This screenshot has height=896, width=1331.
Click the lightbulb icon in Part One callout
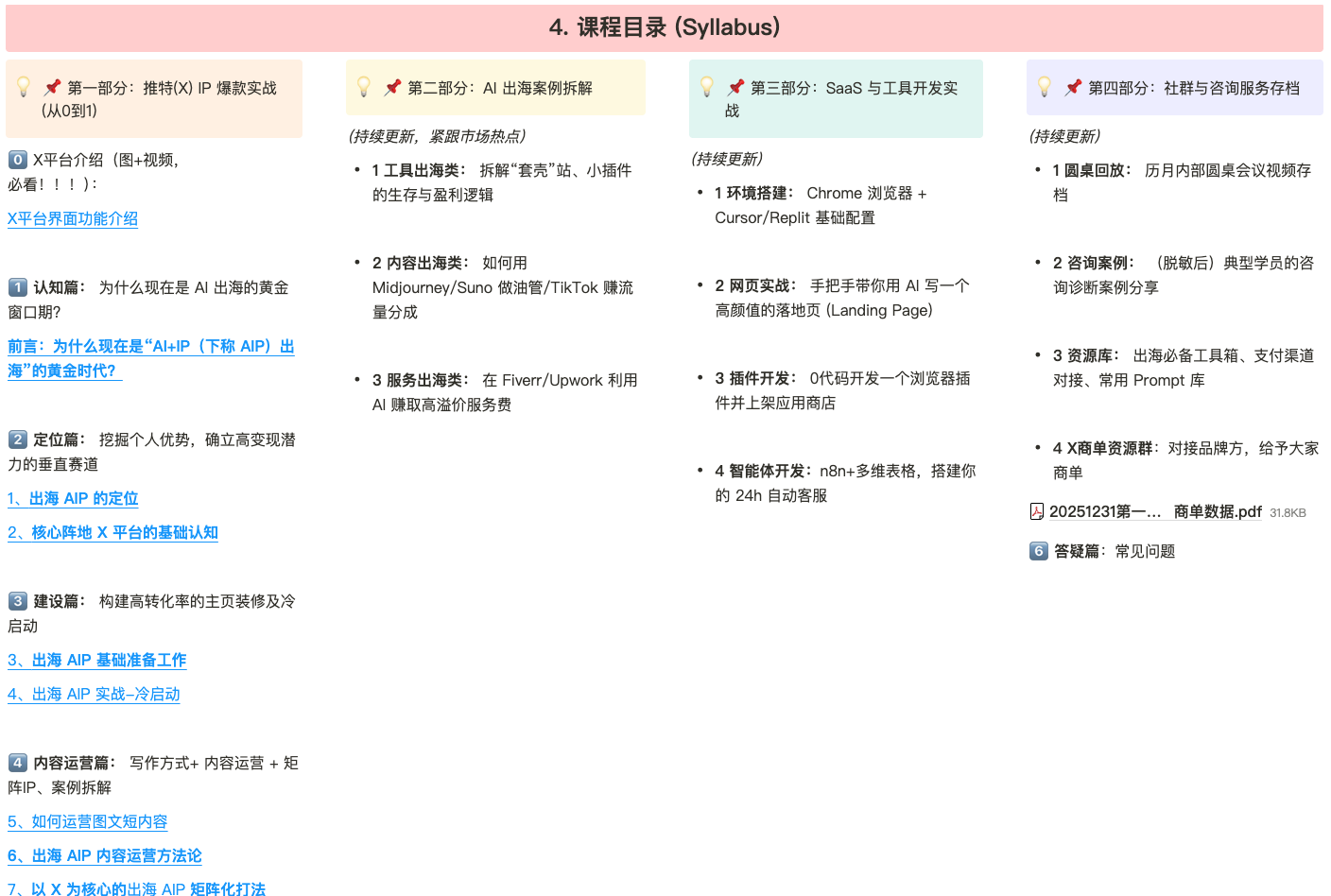(25, 87)
